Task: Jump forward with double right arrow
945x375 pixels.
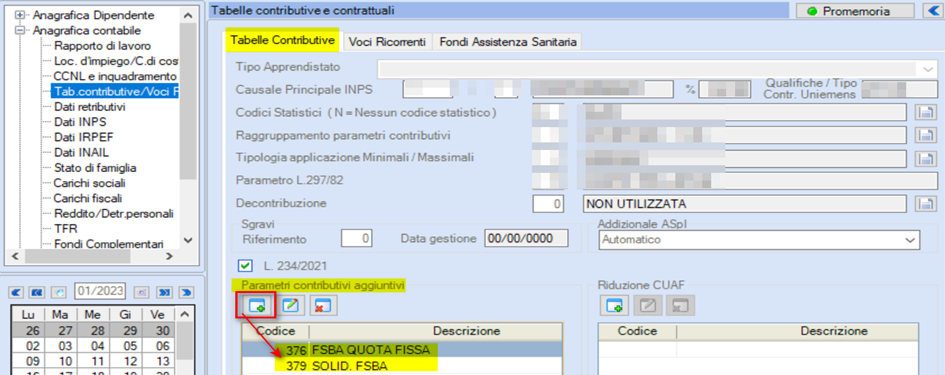Action: 164,292
